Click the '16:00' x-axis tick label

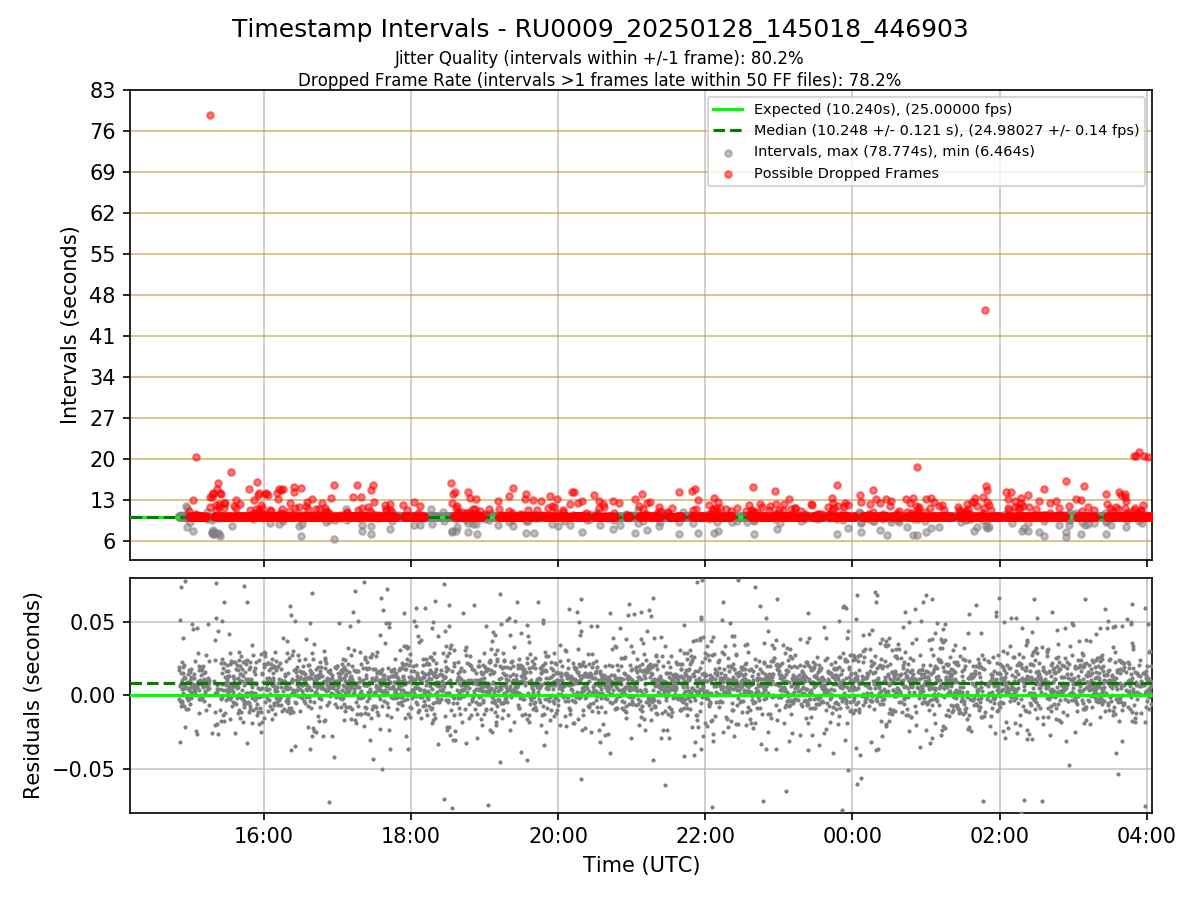coord(264,835)
